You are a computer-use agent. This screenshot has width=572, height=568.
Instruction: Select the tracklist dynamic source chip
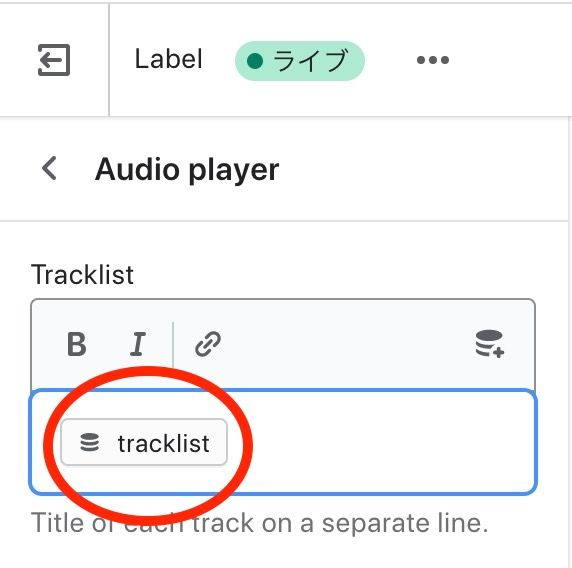point(144,442)
